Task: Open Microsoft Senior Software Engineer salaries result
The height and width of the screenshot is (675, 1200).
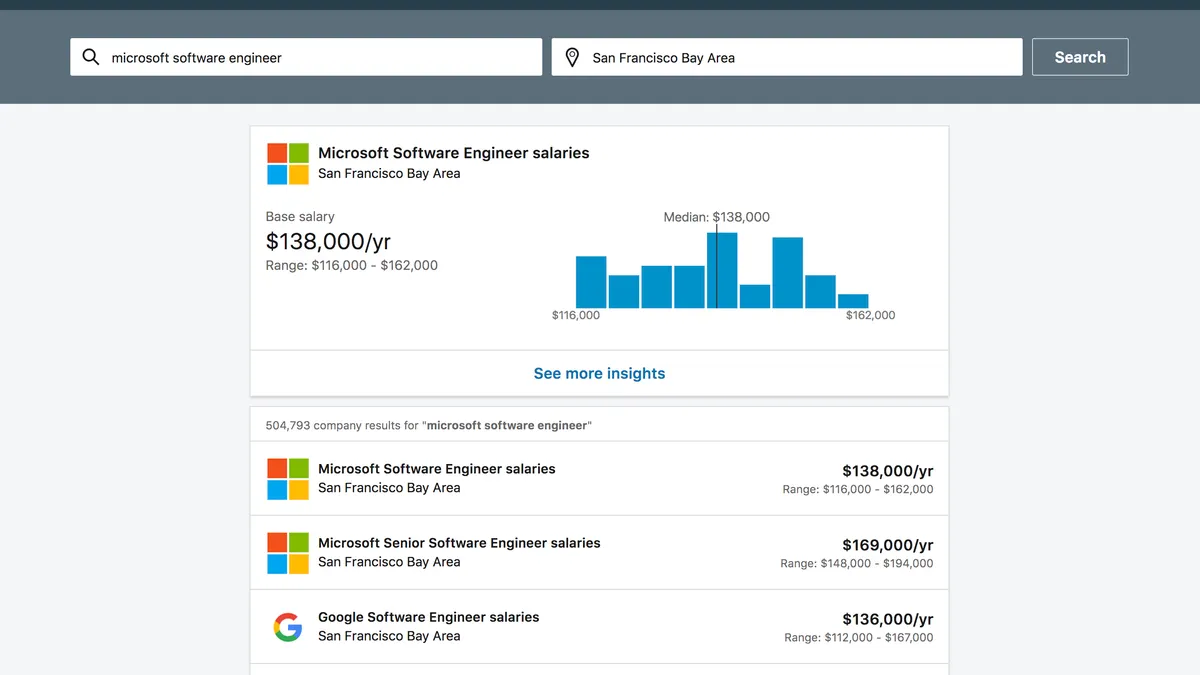Action: pos(599,553)
